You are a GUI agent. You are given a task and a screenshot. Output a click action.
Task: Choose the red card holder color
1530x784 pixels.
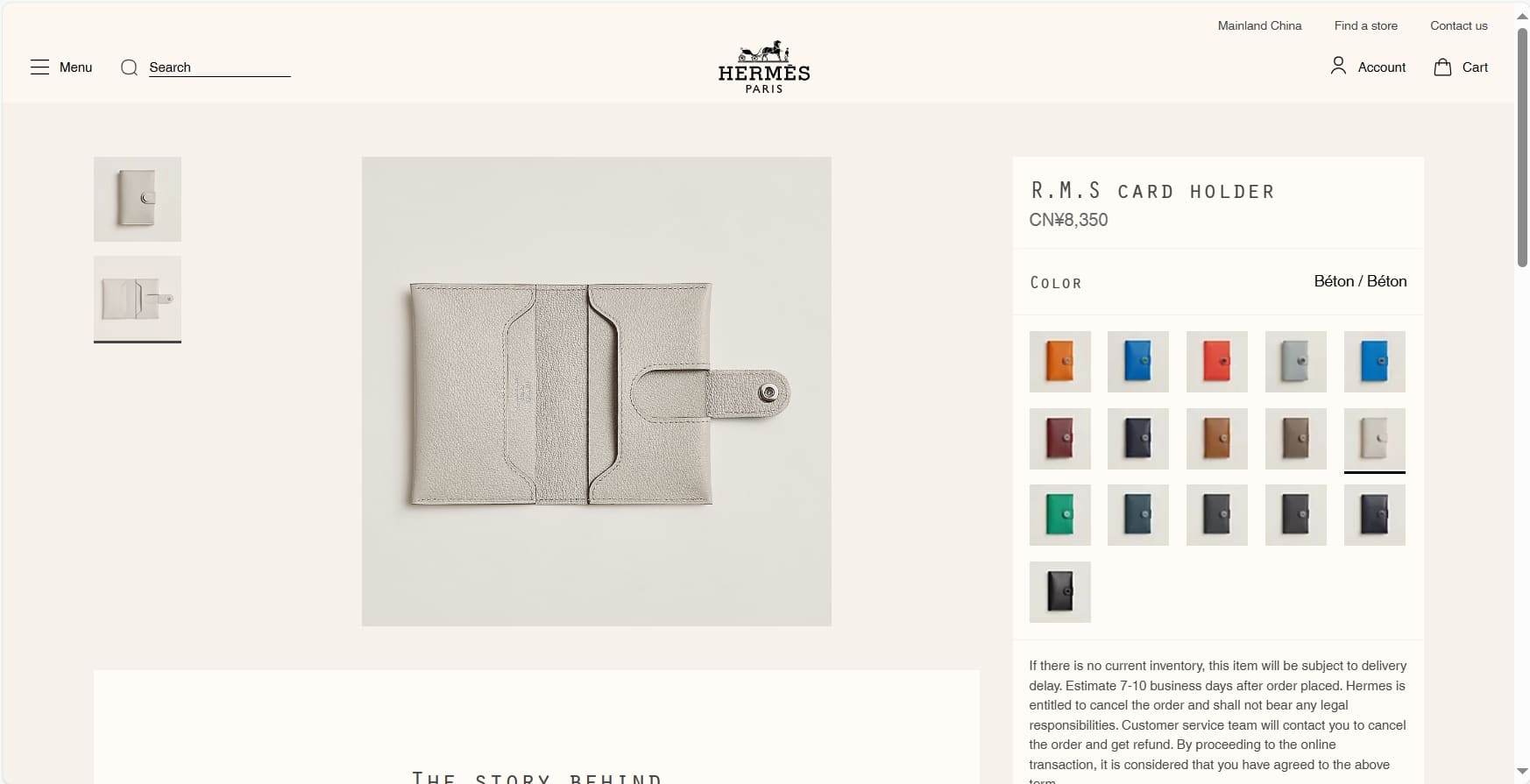pyautogui.click(x=1216, y=361)
